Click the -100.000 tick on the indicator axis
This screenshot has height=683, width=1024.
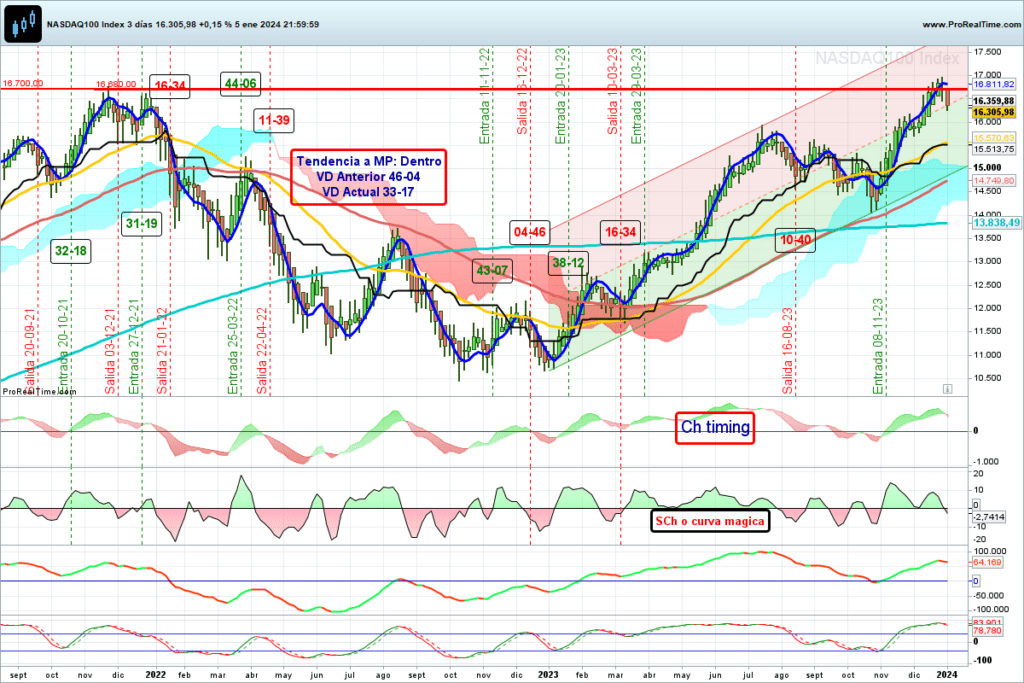pos(991,609)
